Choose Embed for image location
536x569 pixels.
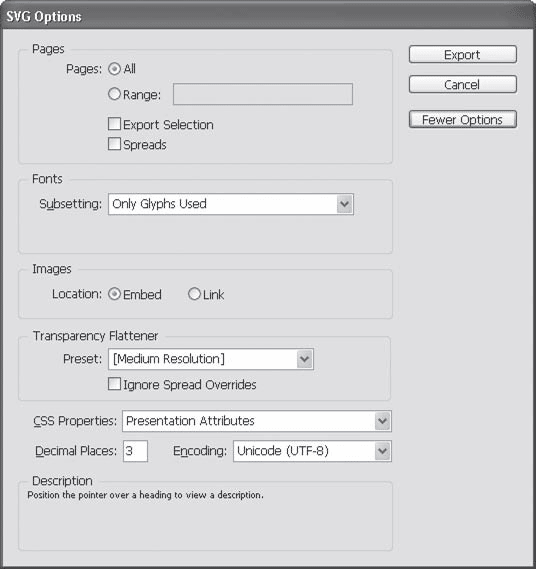(x=114, y=294)
